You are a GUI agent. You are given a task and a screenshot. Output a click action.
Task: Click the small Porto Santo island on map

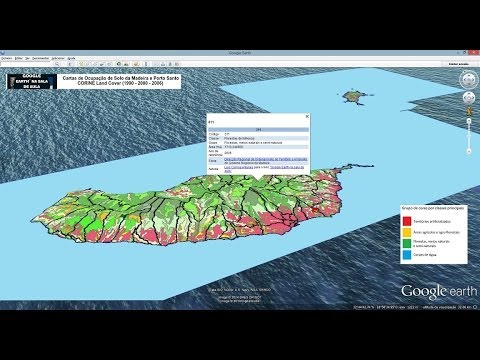coord(354,96)
